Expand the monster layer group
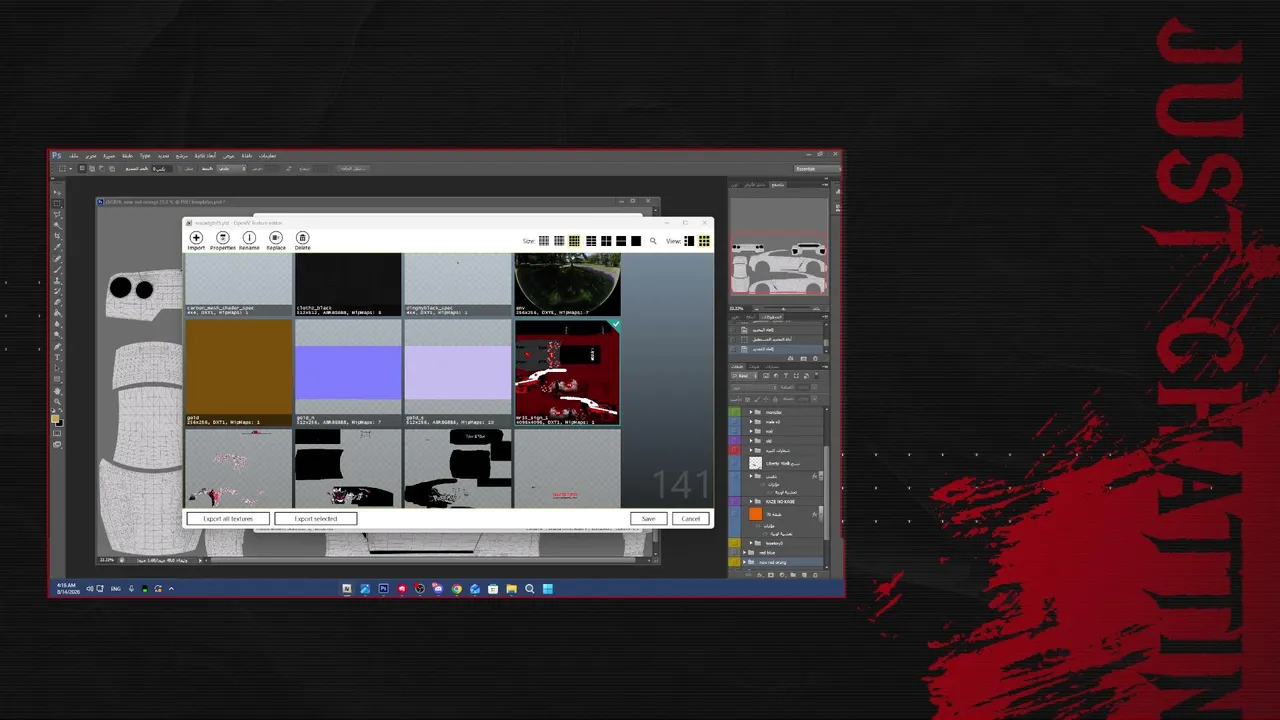 pyautogui.click(x=750, y=412)
